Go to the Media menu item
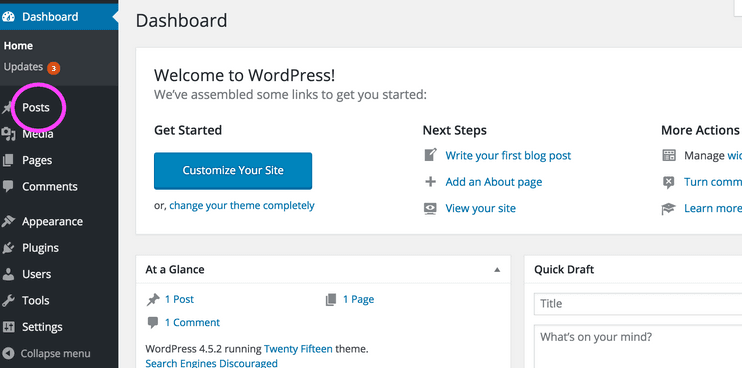Image resolution: width=742 pixels, height=368 pixels. click(38, 134)
